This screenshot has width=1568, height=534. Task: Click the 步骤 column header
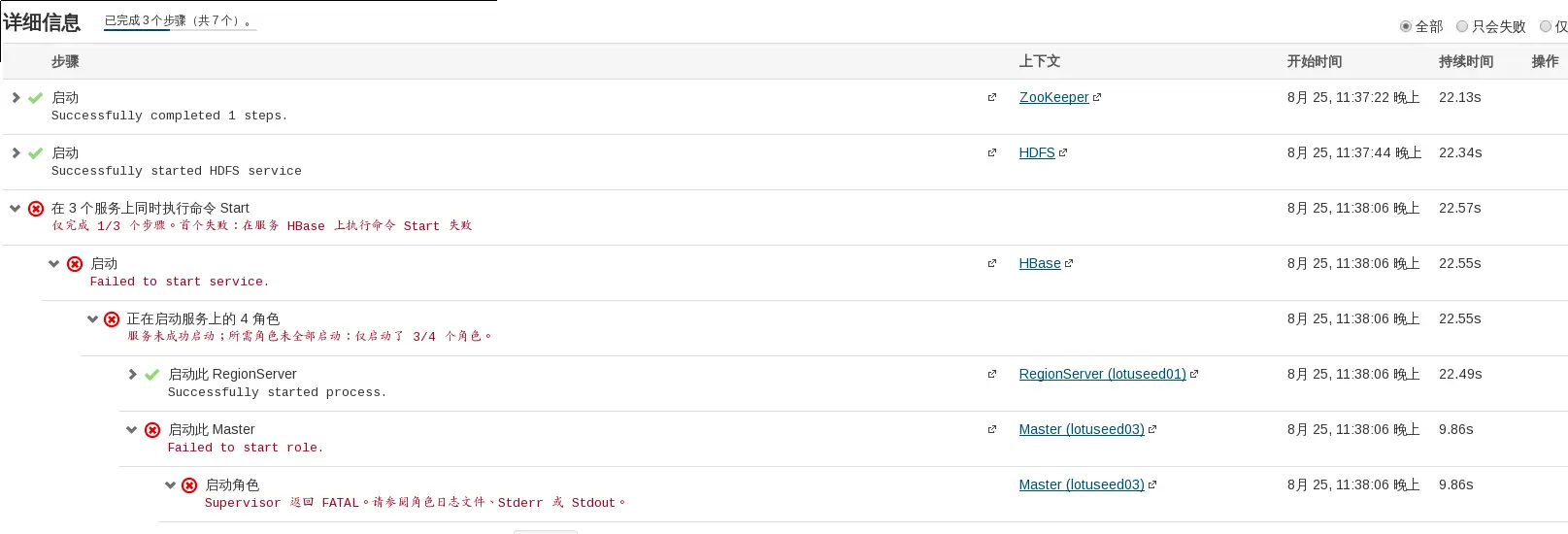[65, 61]
